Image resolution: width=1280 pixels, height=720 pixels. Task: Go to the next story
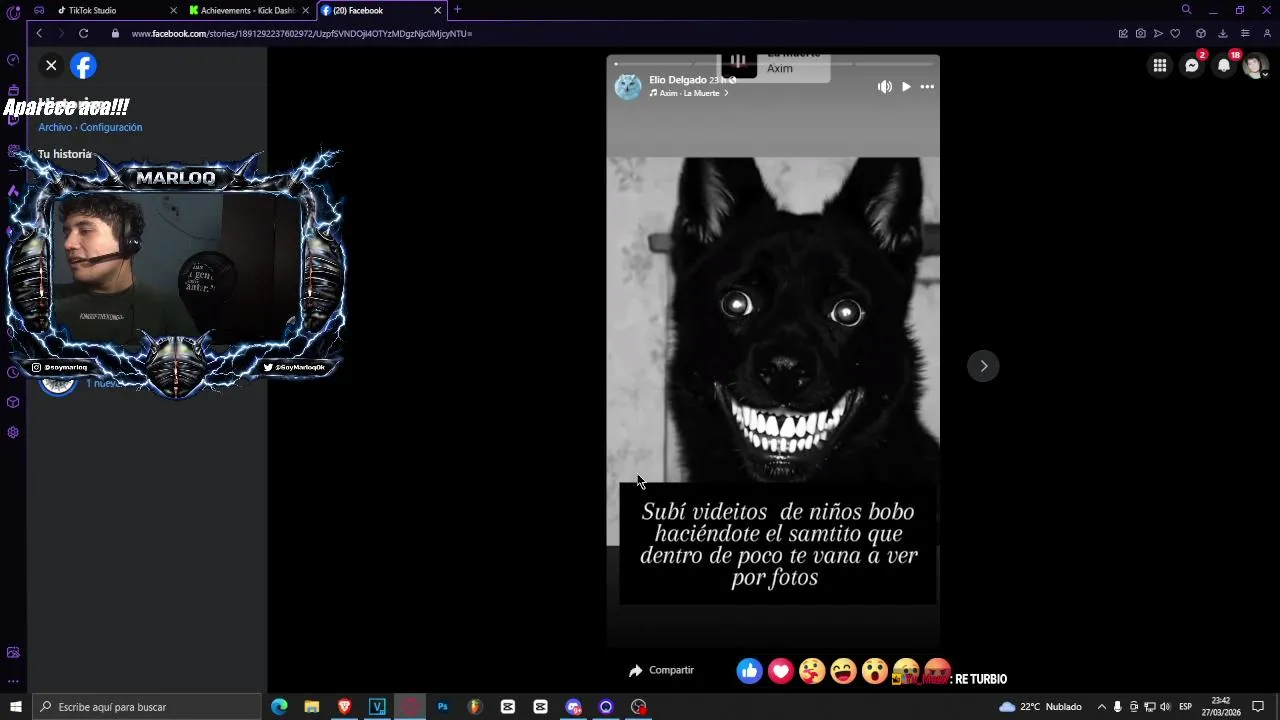click(983, 366)
